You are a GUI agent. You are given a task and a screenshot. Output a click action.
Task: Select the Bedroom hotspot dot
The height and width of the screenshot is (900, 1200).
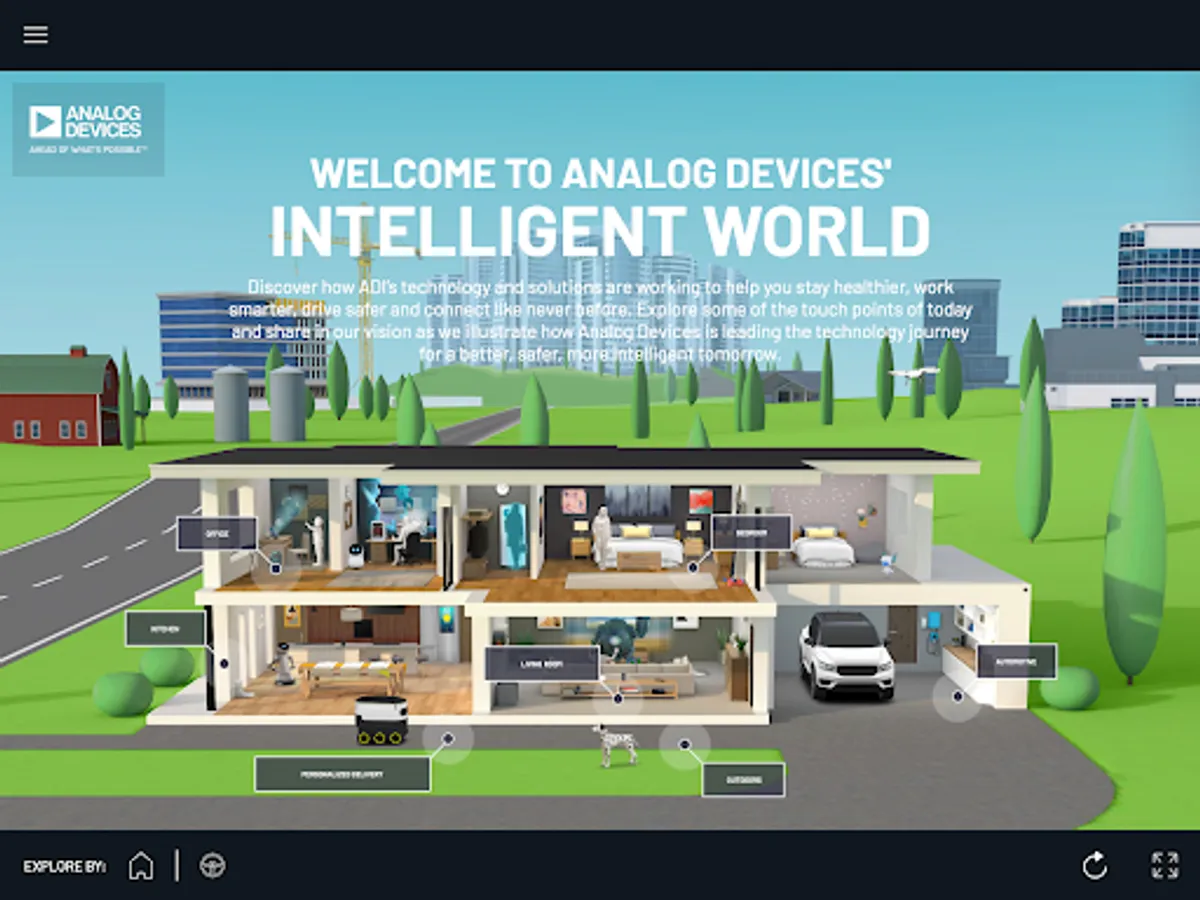[x=692, y=568]
